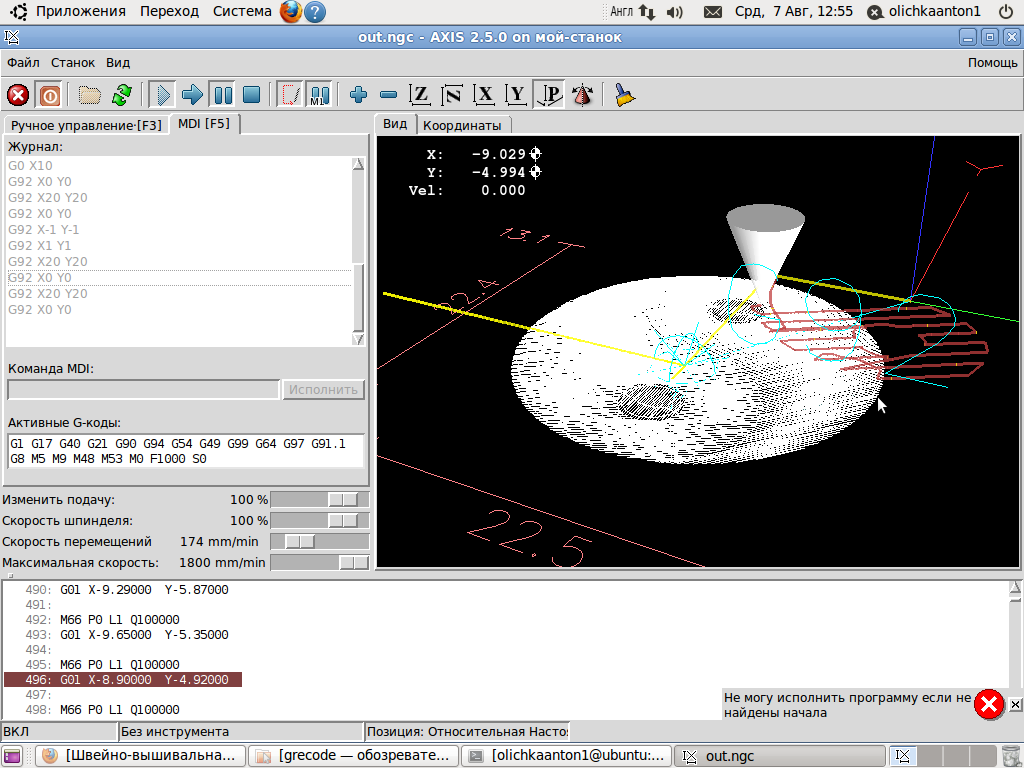Open the Станок menu
Image resolution: width=1024 pixels, height=768 pixels.
click(73, 62)
